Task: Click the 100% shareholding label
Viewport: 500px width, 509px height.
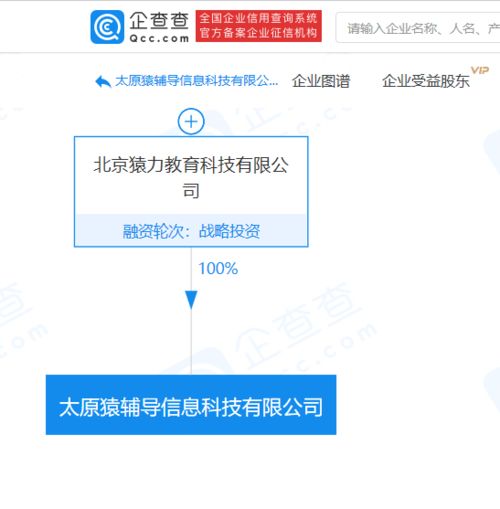Action: click(218, 268)
